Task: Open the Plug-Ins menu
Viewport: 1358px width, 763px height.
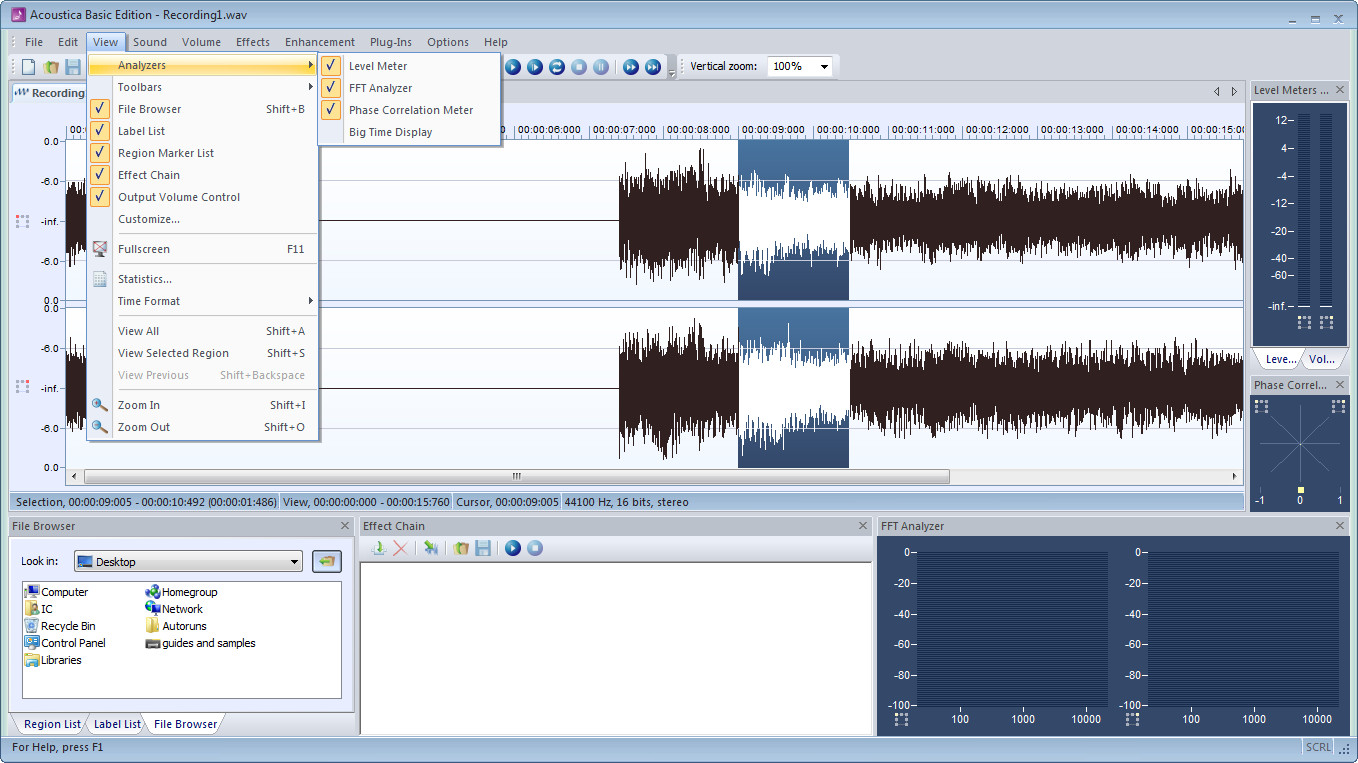Action: point(390,42)
